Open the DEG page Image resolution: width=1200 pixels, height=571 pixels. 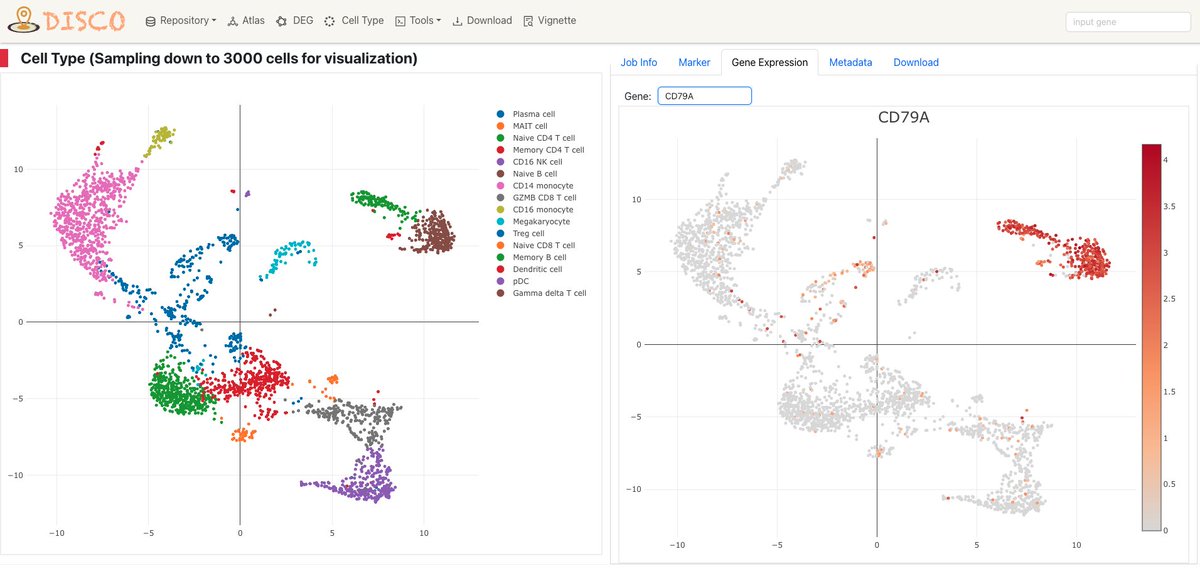coord(295,20)
